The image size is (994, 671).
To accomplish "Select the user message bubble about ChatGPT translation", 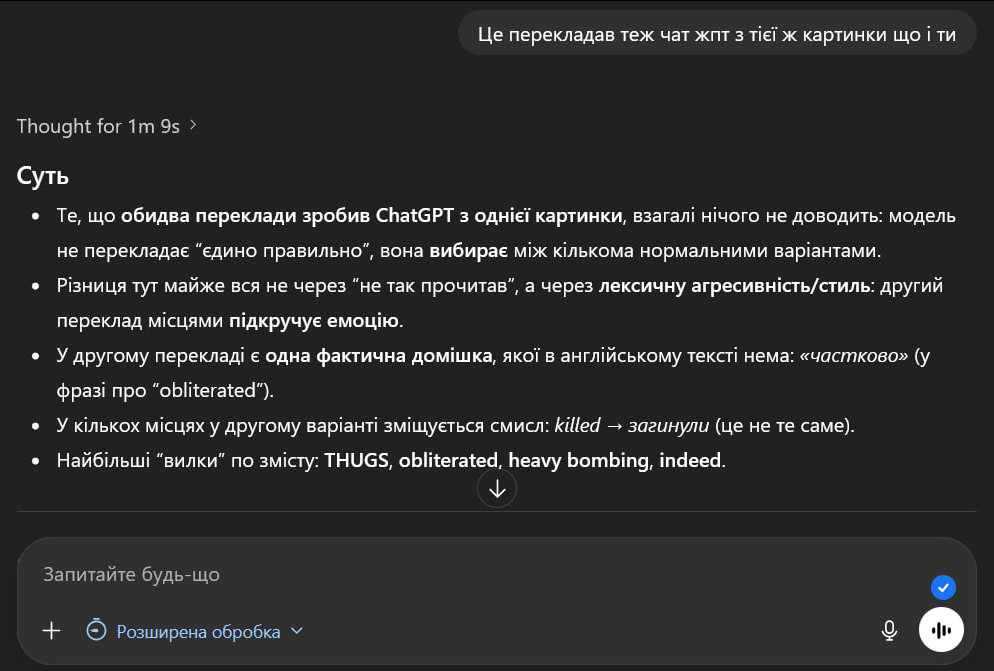I will coord(716,32).
